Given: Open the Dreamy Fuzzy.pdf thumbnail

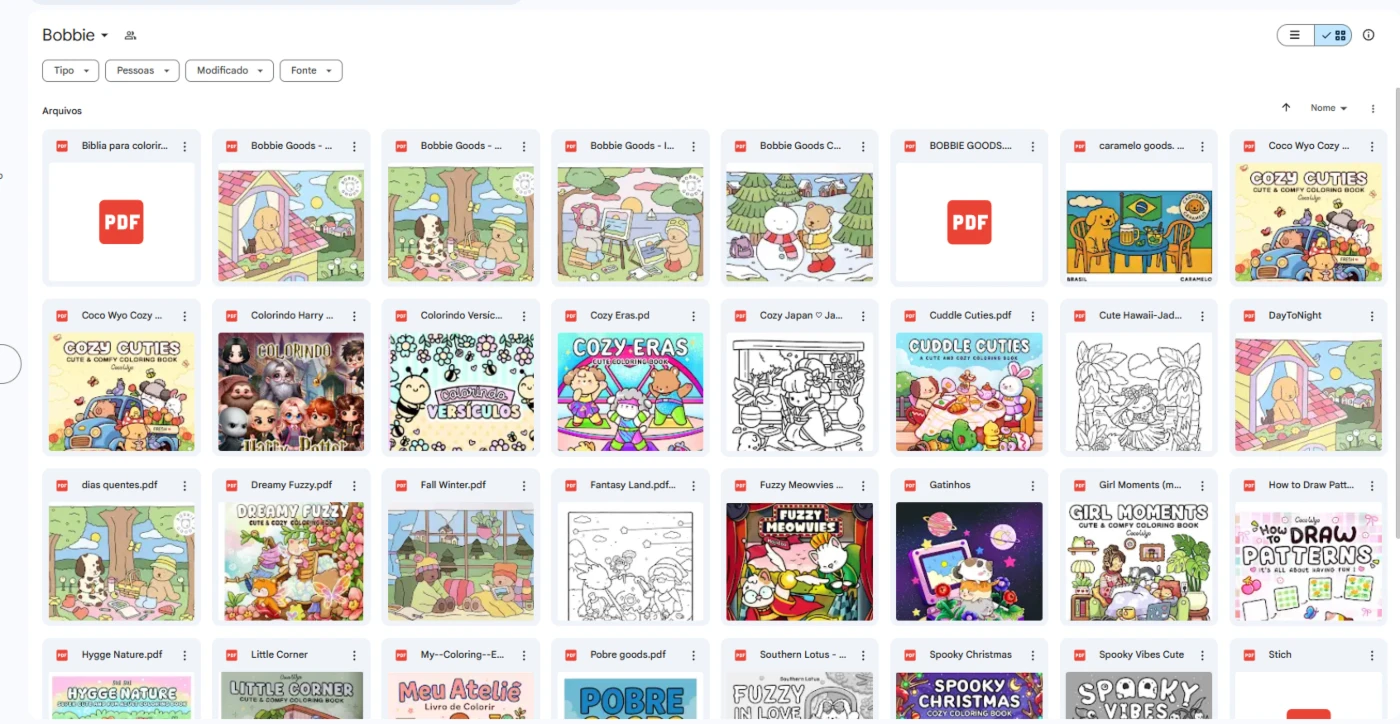Looking at the screenshot, I should [x=291, y=561].
